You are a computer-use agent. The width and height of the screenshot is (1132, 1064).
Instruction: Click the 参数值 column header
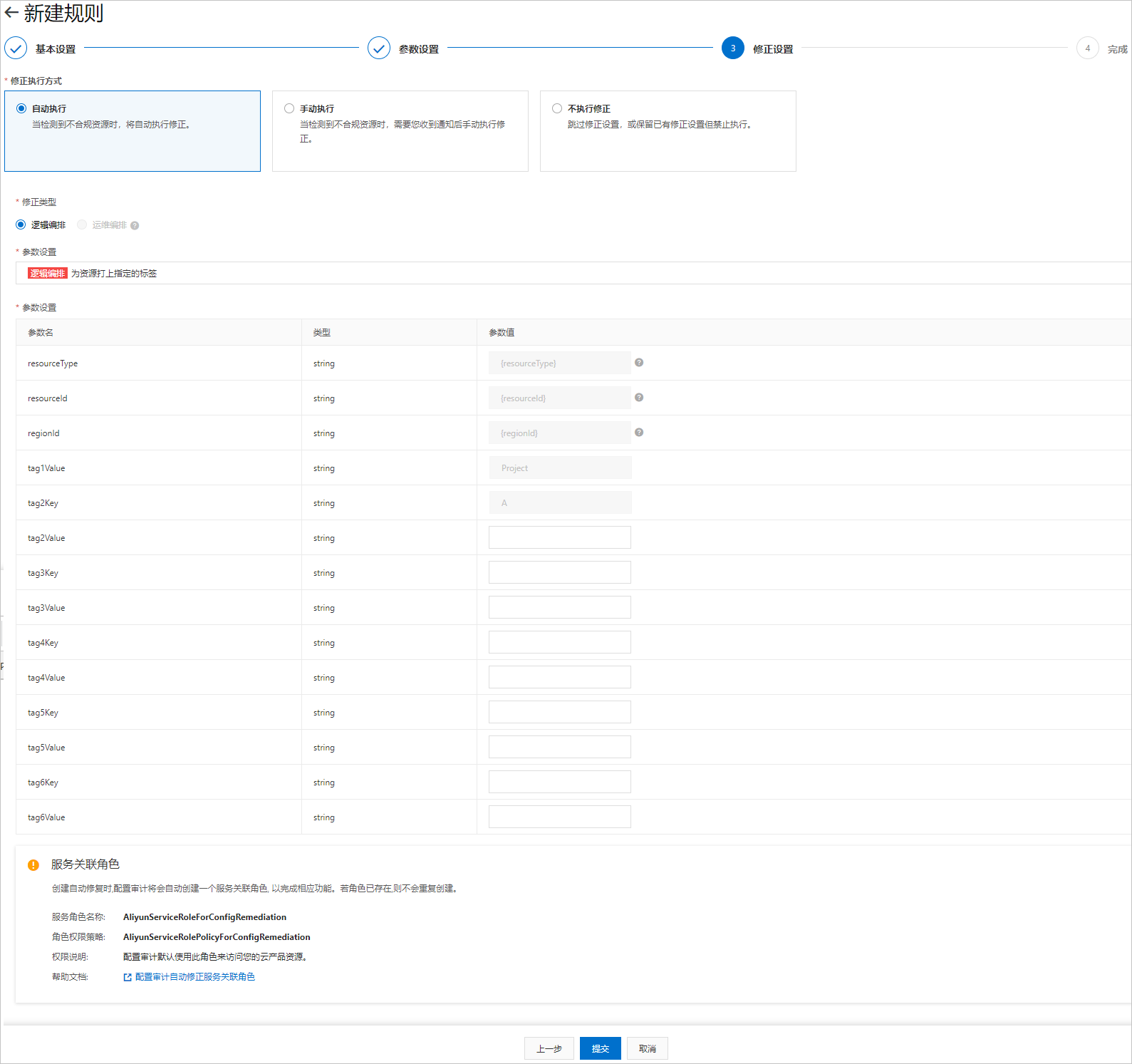point(502,332)
